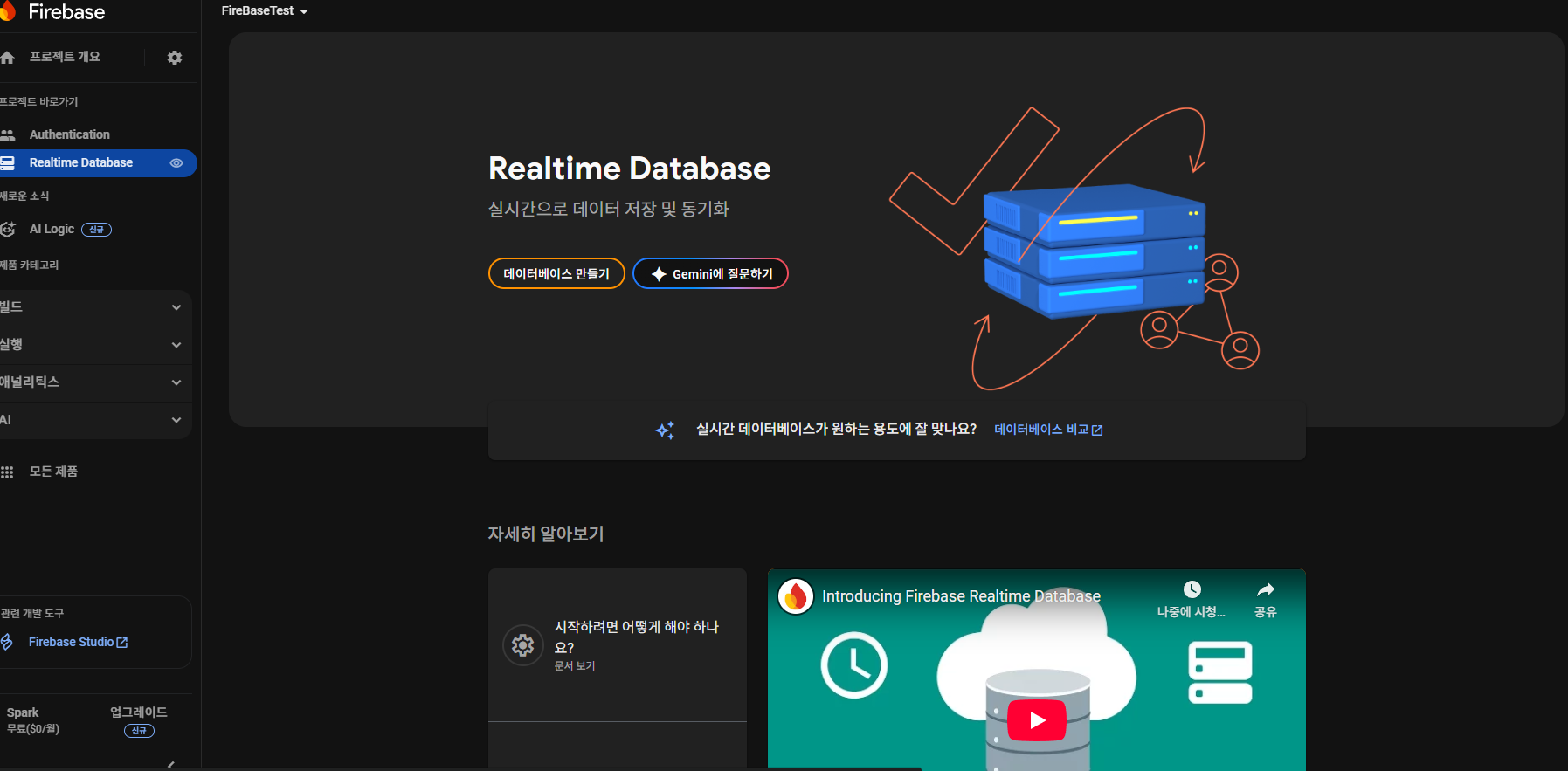1568x771 pixels.
Task: Click the external link icon beside Firebase Studio
Action: point(122,643)
